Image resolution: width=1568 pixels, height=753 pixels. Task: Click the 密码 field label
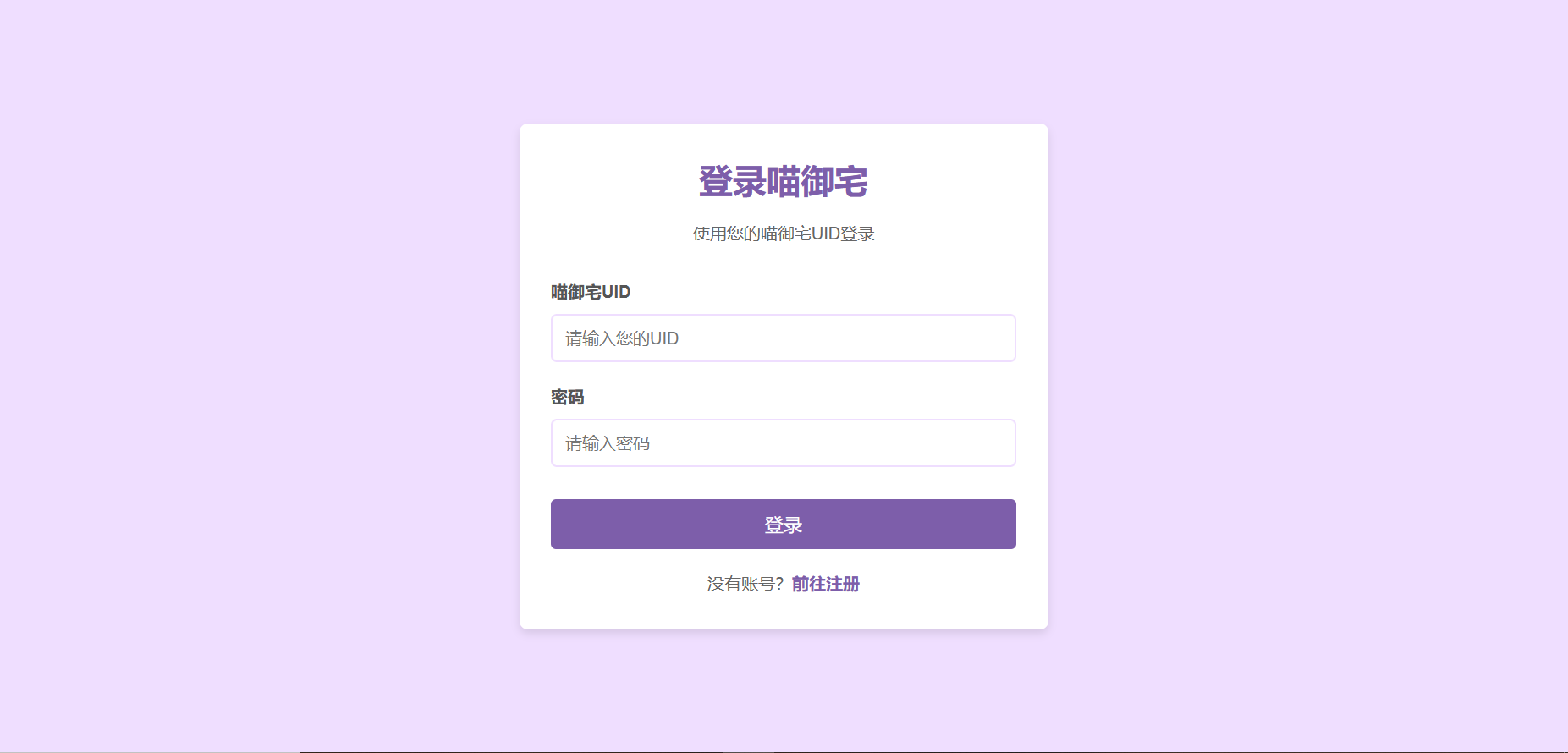point(568,397)
